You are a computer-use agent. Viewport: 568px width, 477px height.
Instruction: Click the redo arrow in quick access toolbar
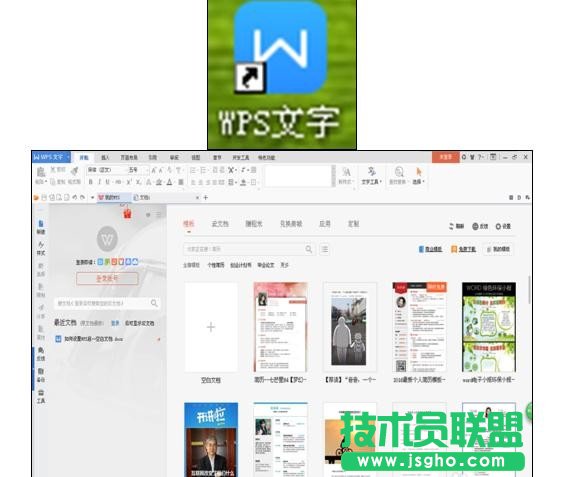click(x=83, y=197)
